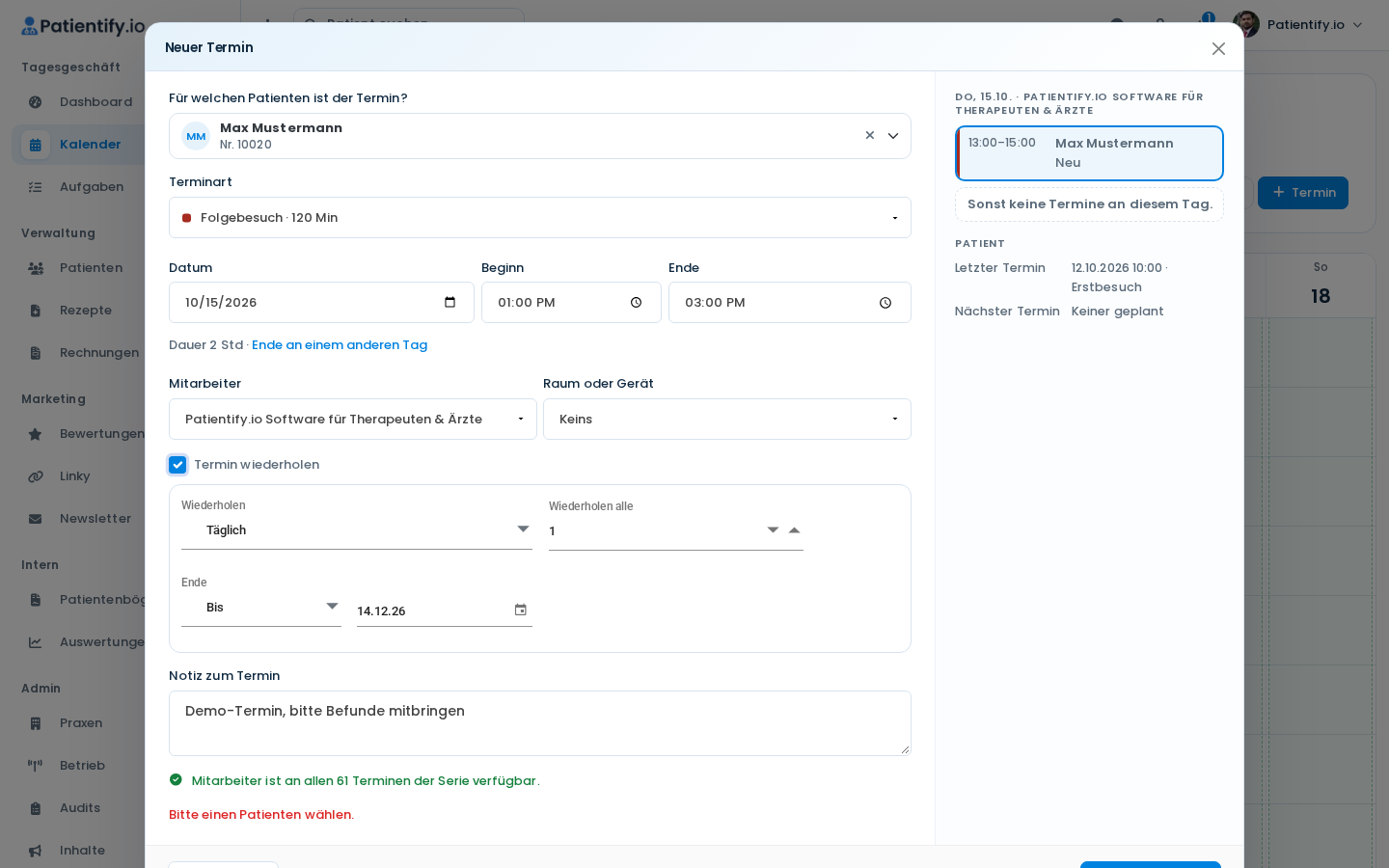Click the Betrieb broadcast icon
This screenshot has width=1389, height=868.
coord(36,766)
